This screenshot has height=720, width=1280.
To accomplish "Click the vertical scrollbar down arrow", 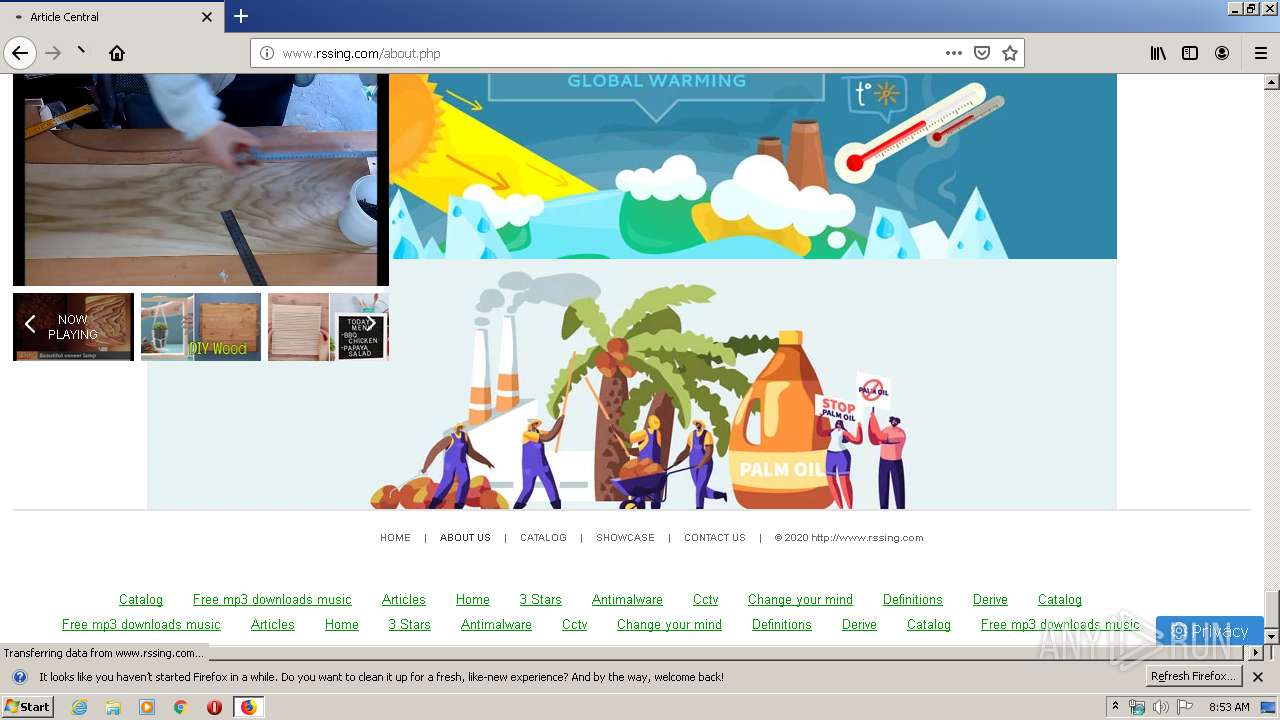I will [1271, 636].
